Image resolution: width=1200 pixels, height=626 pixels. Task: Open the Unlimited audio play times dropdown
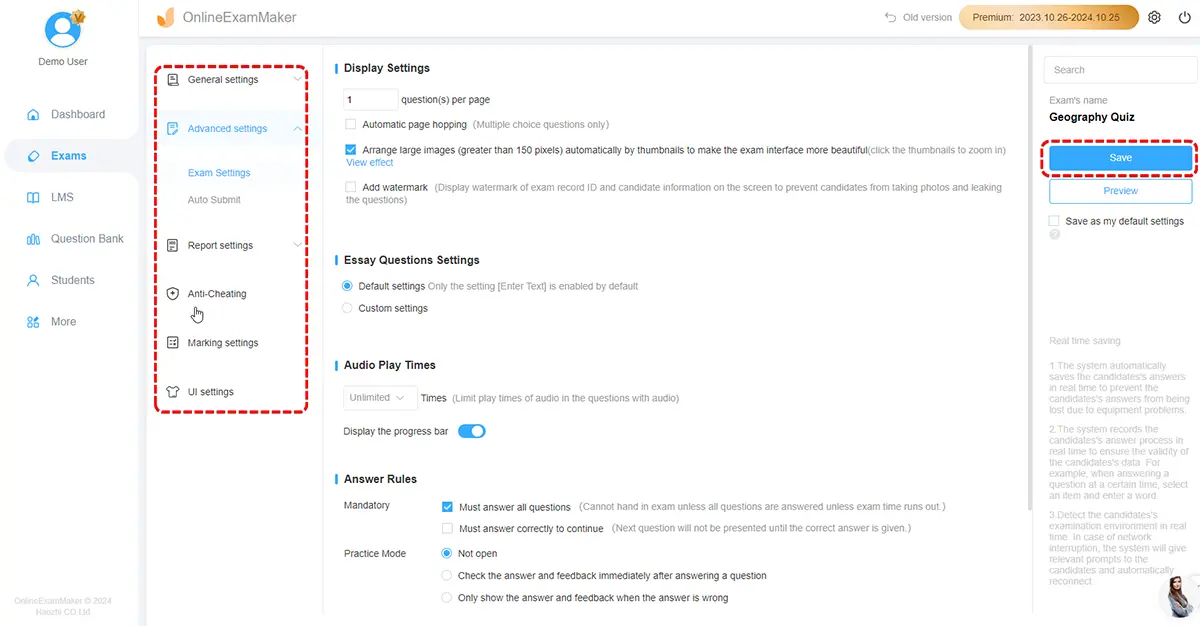[380, 398]
